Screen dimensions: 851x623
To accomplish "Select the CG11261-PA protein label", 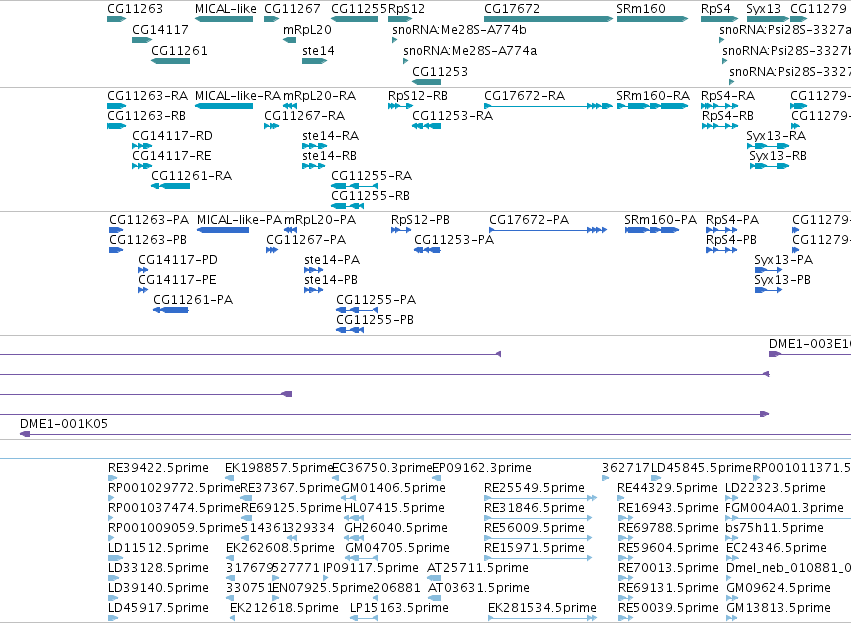I will [x=193, y=300].
